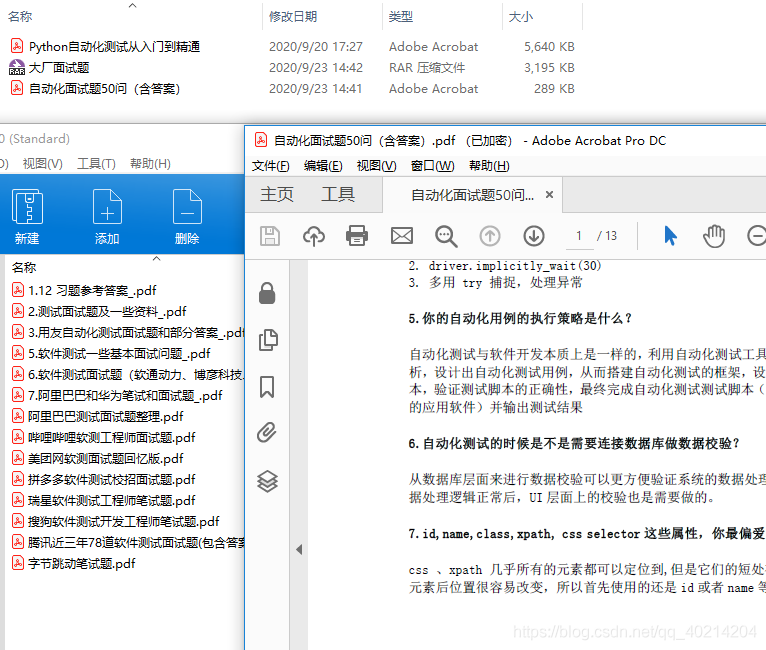
Task: Print the PDF with printer icon
Action: pos(357,236)
